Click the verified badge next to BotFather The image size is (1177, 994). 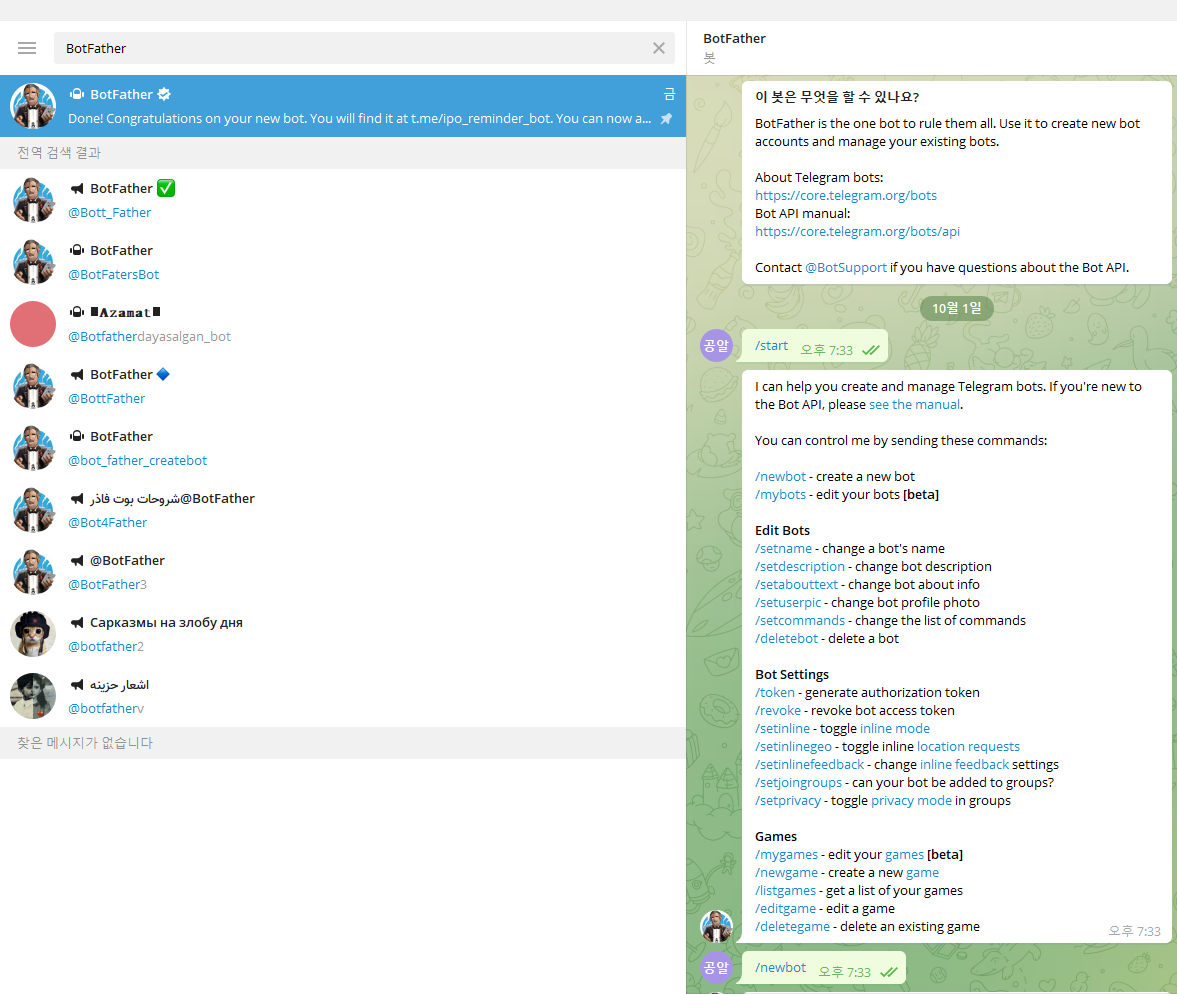(164, 94)
